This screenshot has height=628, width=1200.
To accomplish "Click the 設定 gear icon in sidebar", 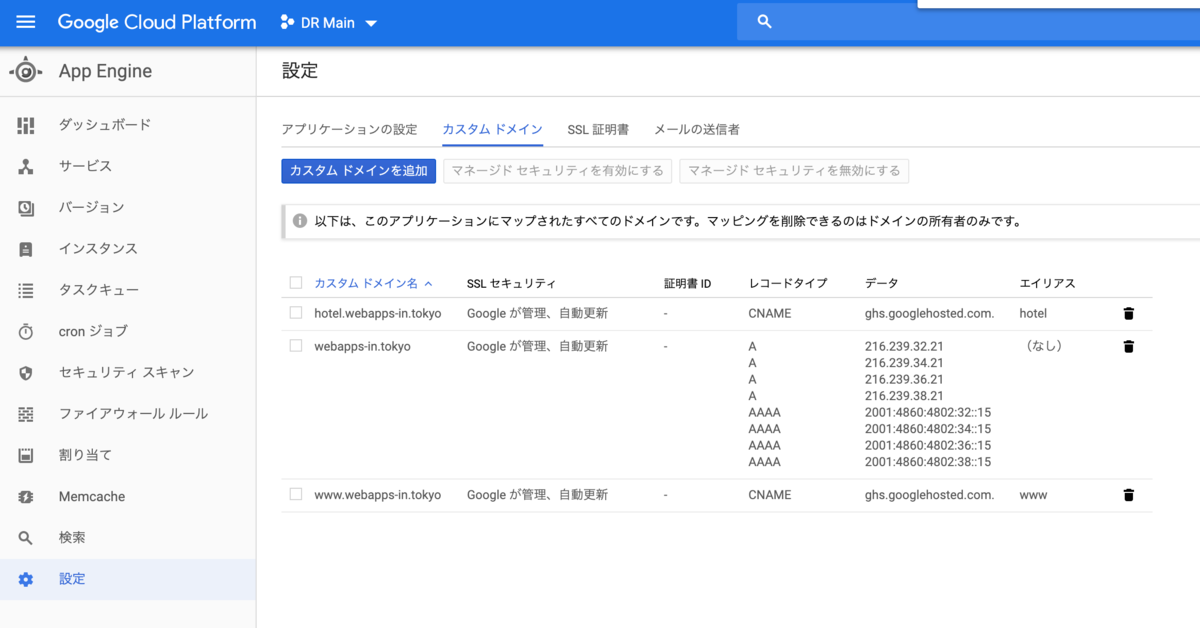I will 26,579.
